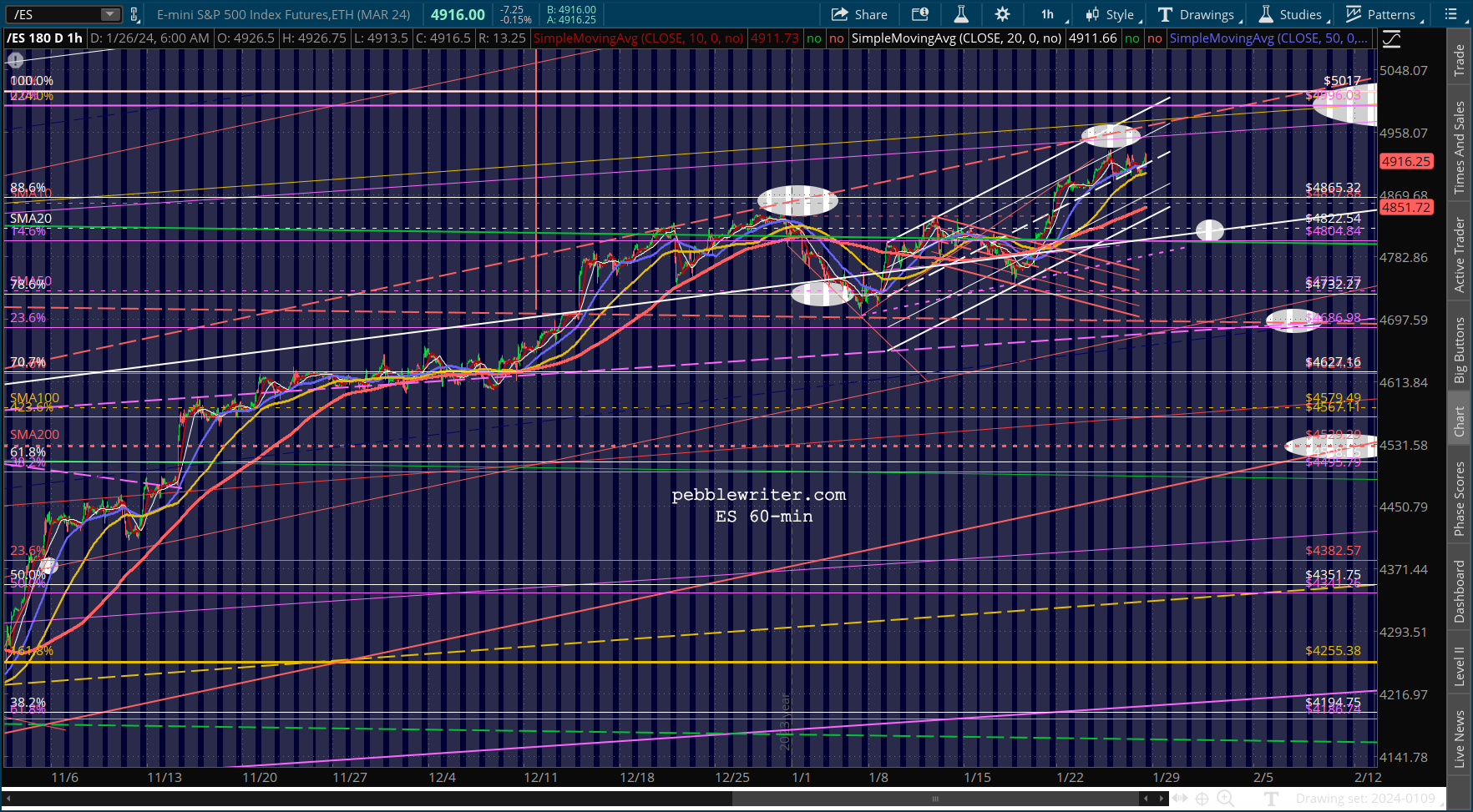
Task: Click the 4911.73 SMA10 value
Action: 774,38
